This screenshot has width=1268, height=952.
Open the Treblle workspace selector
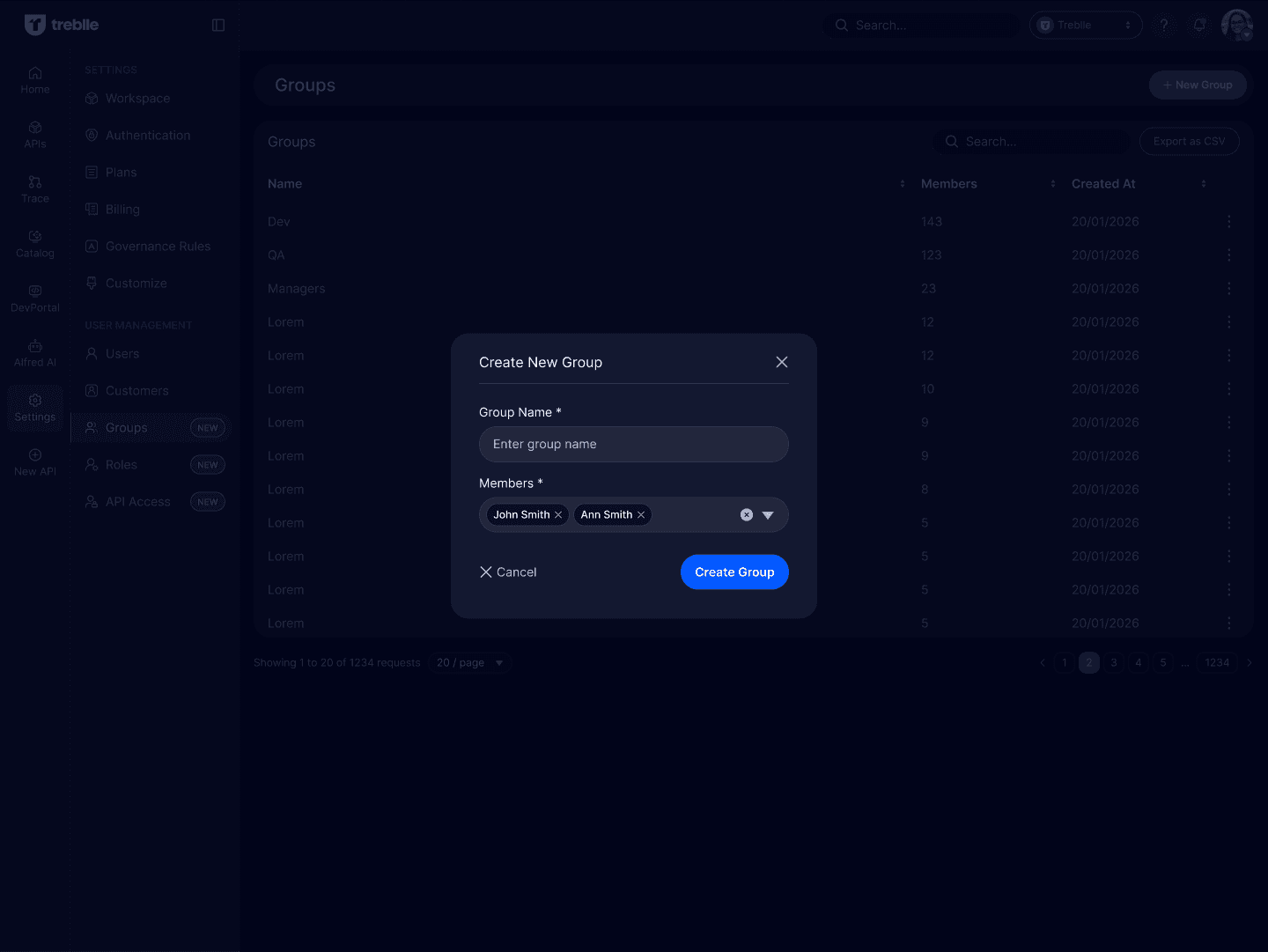pyautogui.click(x=1085, y=26)
